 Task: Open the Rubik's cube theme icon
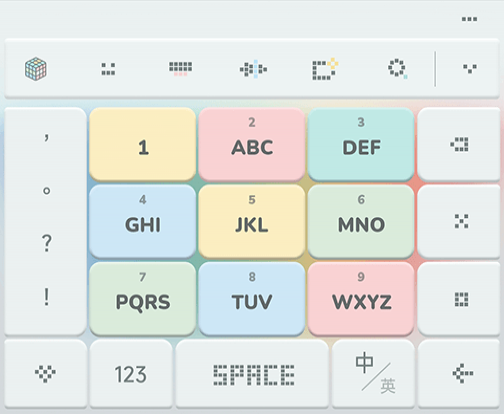[x=36, y=69]
